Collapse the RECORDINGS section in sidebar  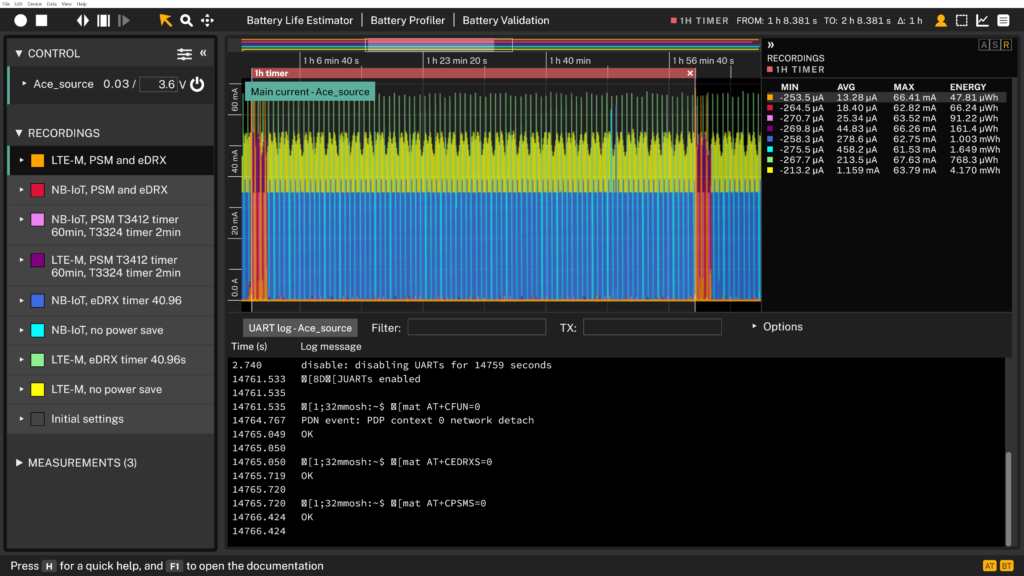(19, 133)
